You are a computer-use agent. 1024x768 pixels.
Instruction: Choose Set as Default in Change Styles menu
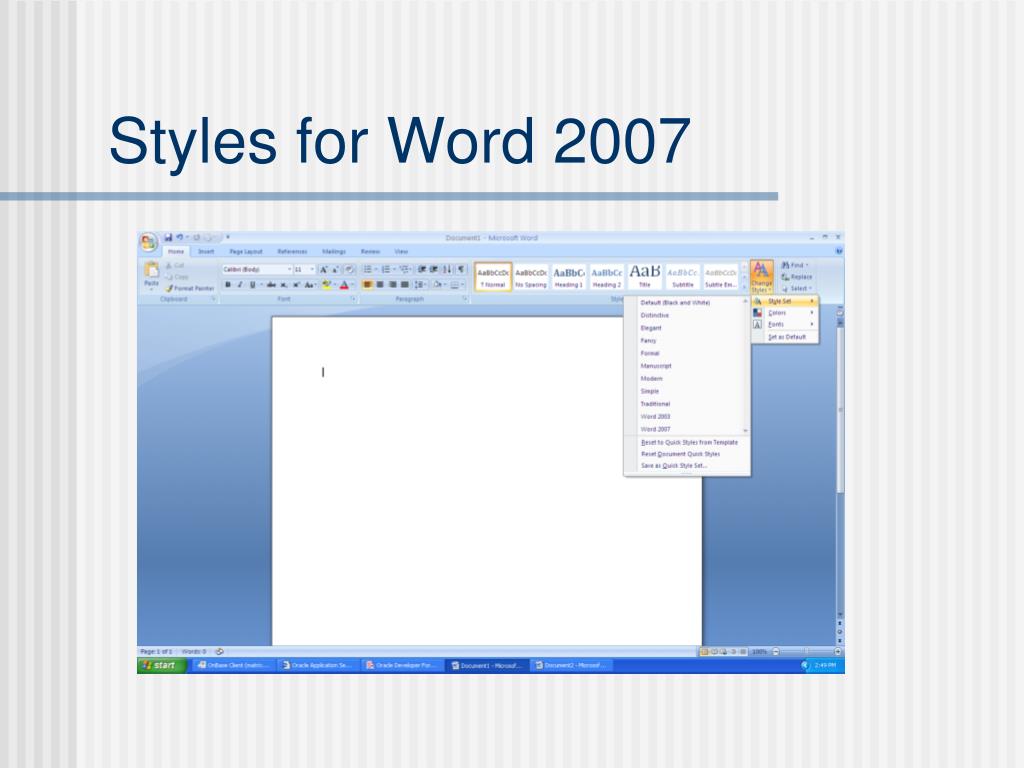784,337
